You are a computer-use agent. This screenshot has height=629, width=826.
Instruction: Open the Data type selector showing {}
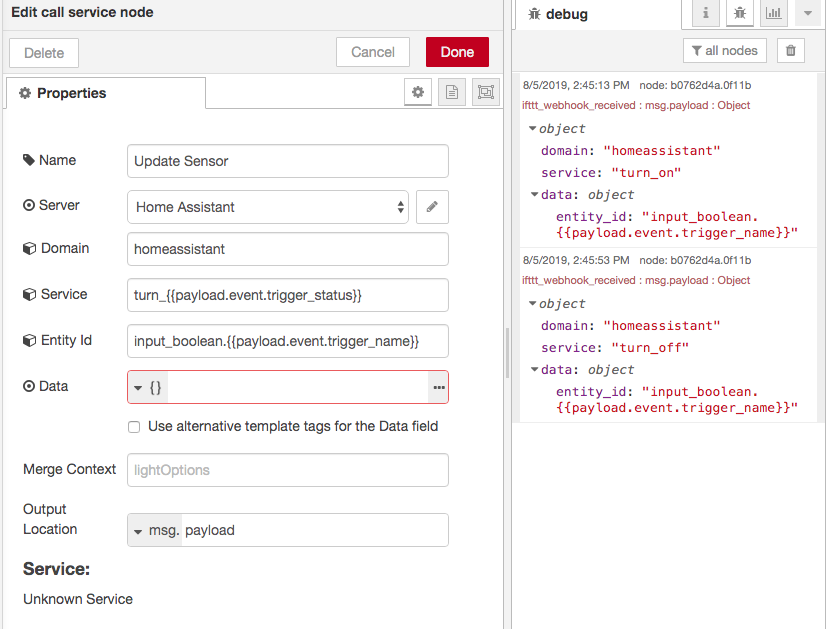[x=146, y=386]
